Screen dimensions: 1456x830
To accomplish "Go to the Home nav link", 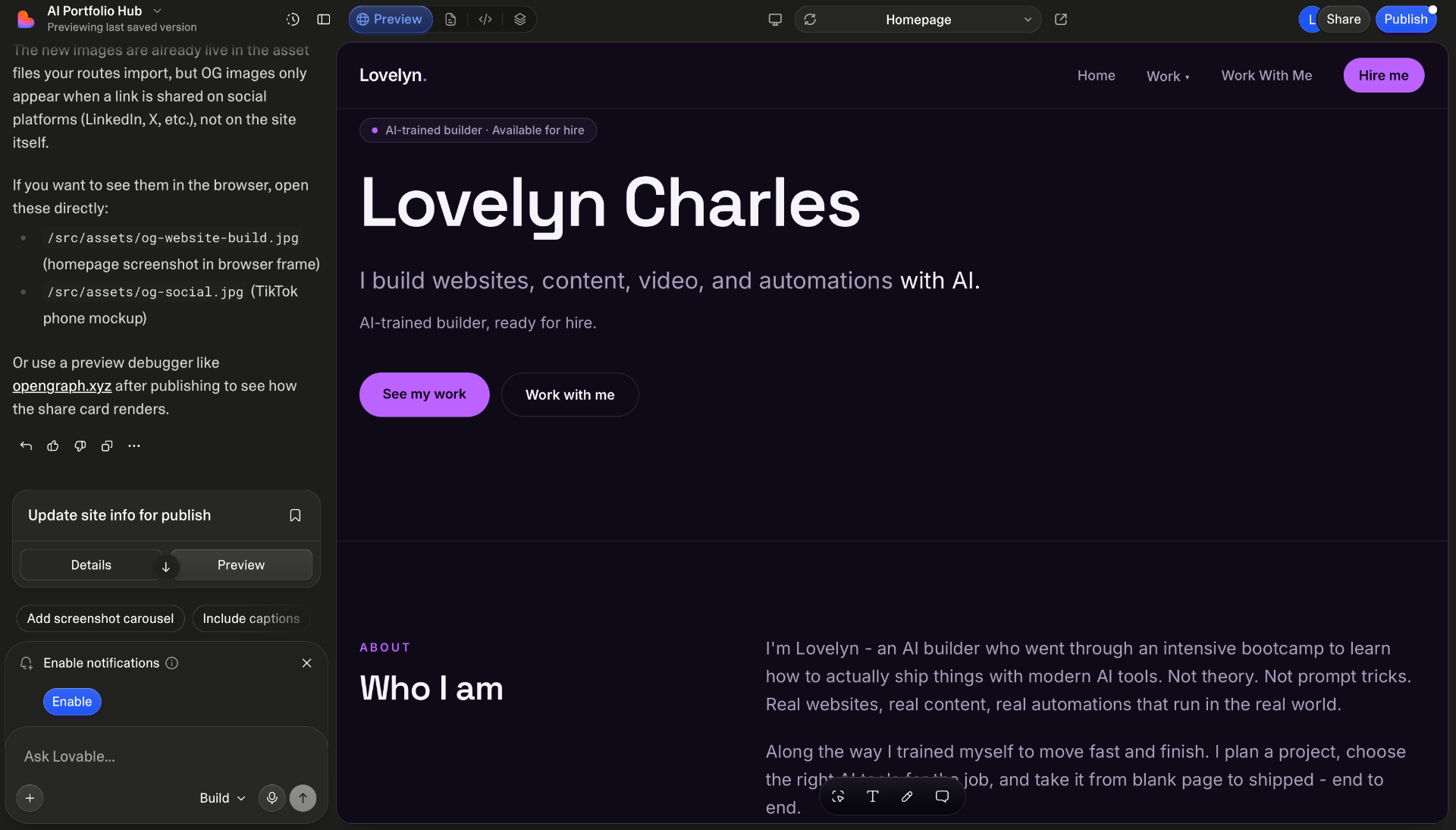I will pyautogui.click(x=1096, y=76).
